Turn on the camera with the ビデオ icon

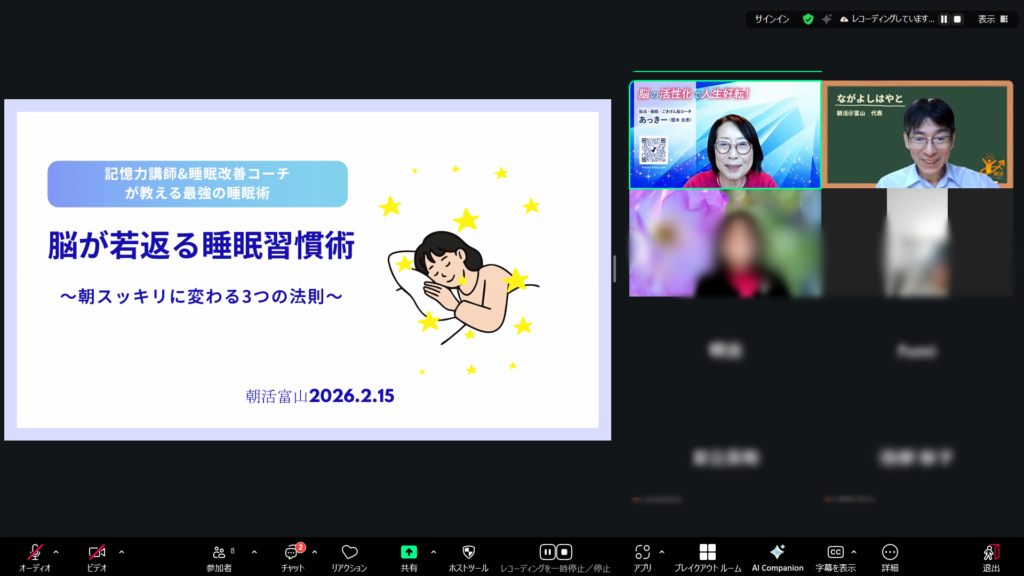pyautogui.click(x=97, y=552)
